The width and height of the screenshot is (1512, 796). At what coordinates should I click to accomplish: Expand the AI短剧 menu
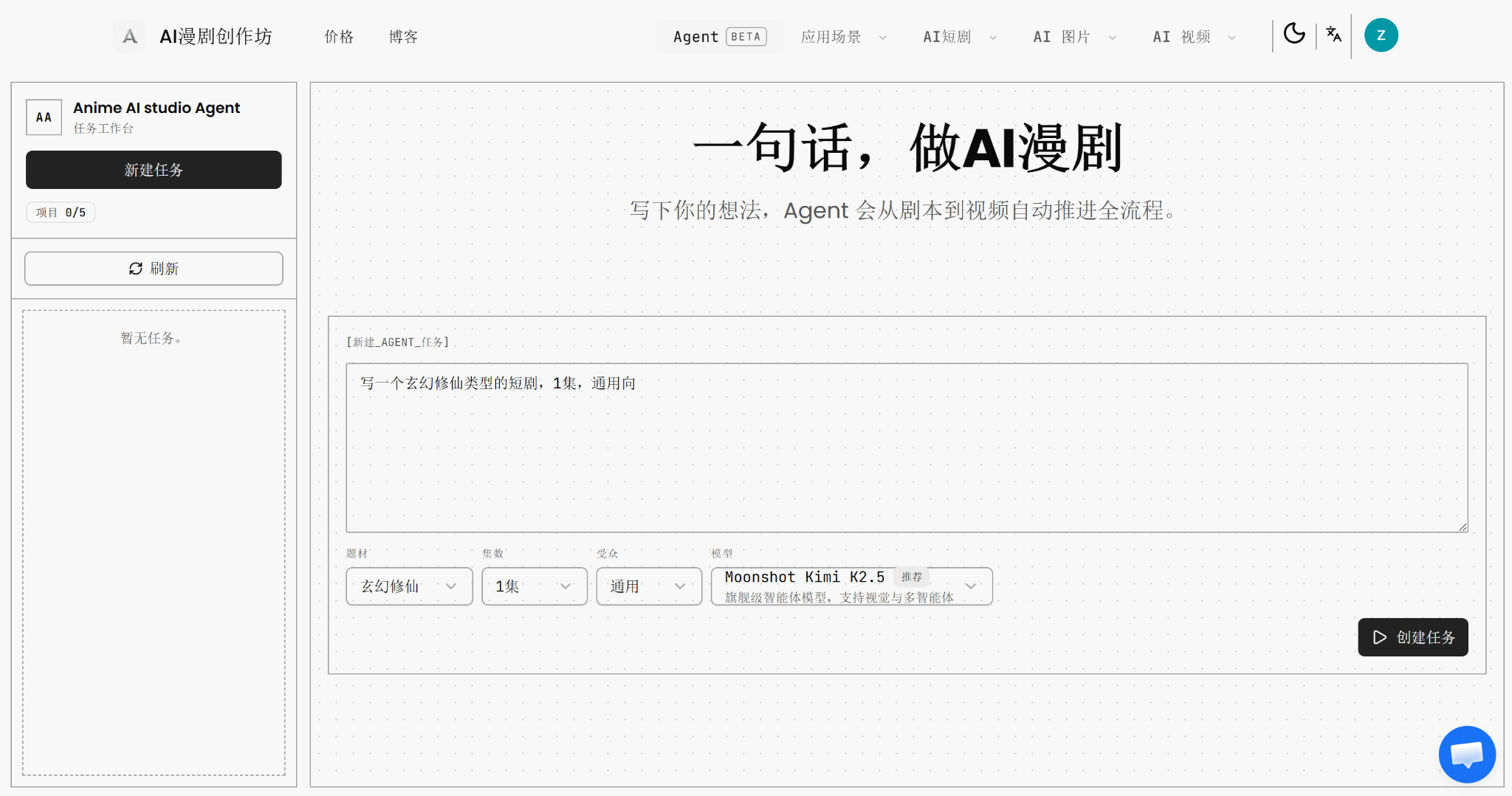[x=959, y=37]
